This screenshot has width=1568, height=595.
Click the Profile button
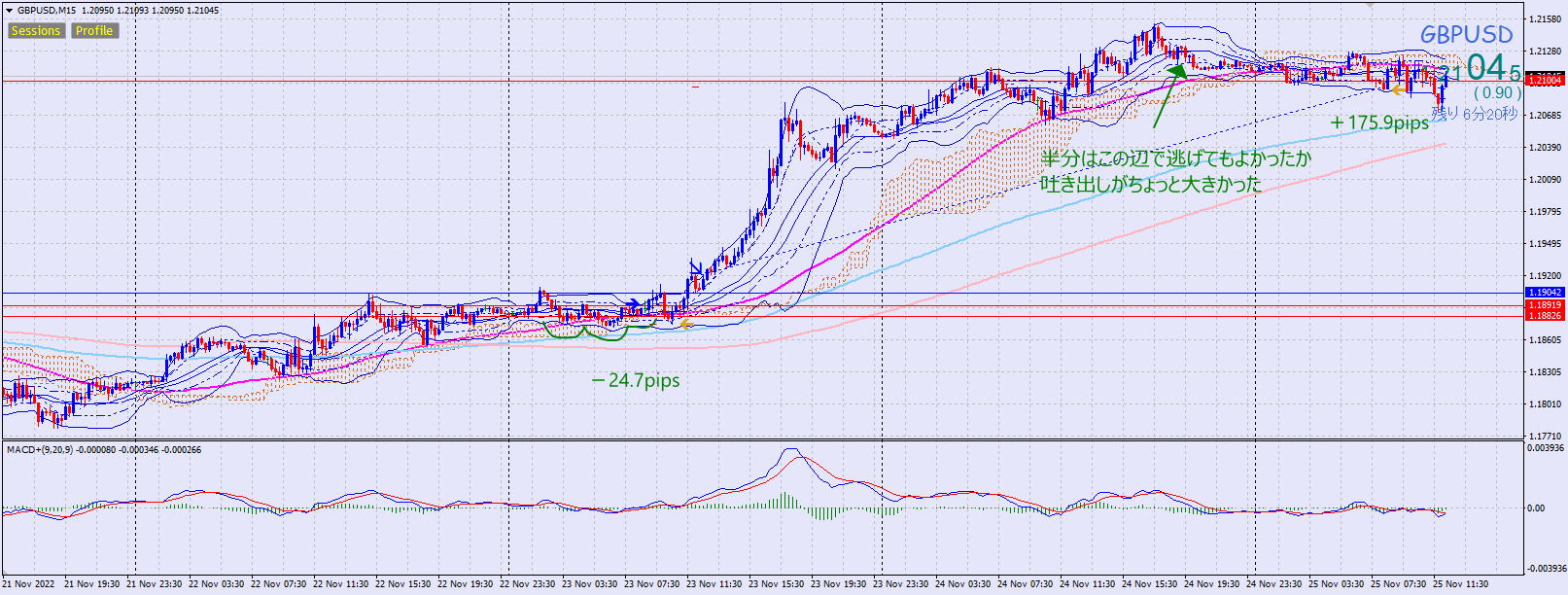[x=94, y=31]
